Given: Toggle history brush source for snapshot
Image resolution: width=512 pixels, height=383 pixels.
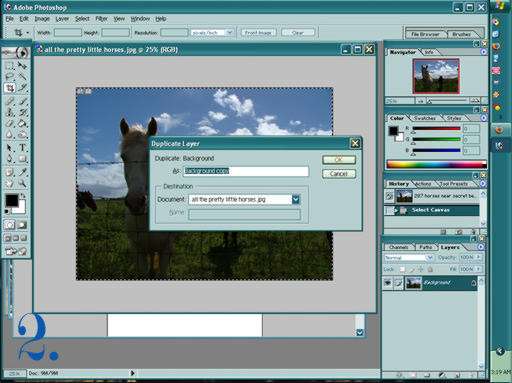Looking at the screenshot, I should tap(389, 196).
